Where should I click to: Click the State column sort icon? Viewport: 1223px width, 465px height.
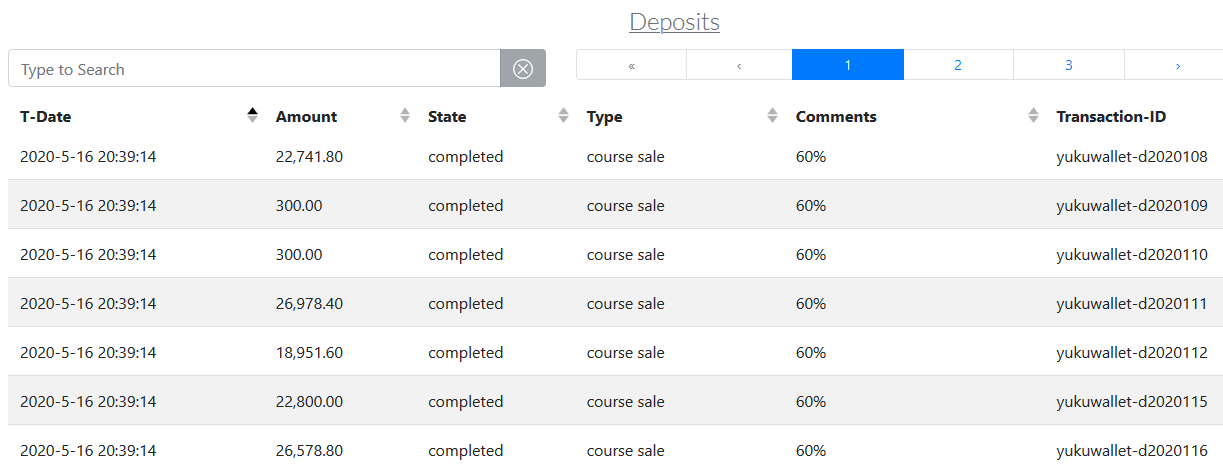click(564, 116)
